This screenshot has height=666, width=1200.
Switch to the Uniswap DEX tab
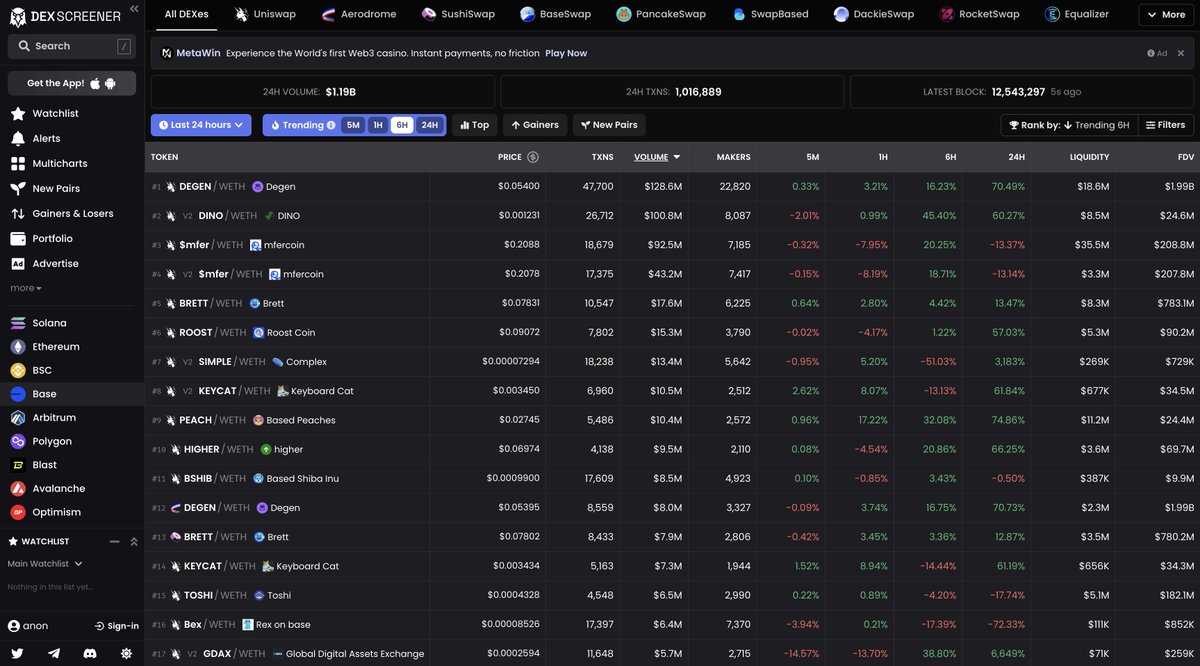coord(265,14)
